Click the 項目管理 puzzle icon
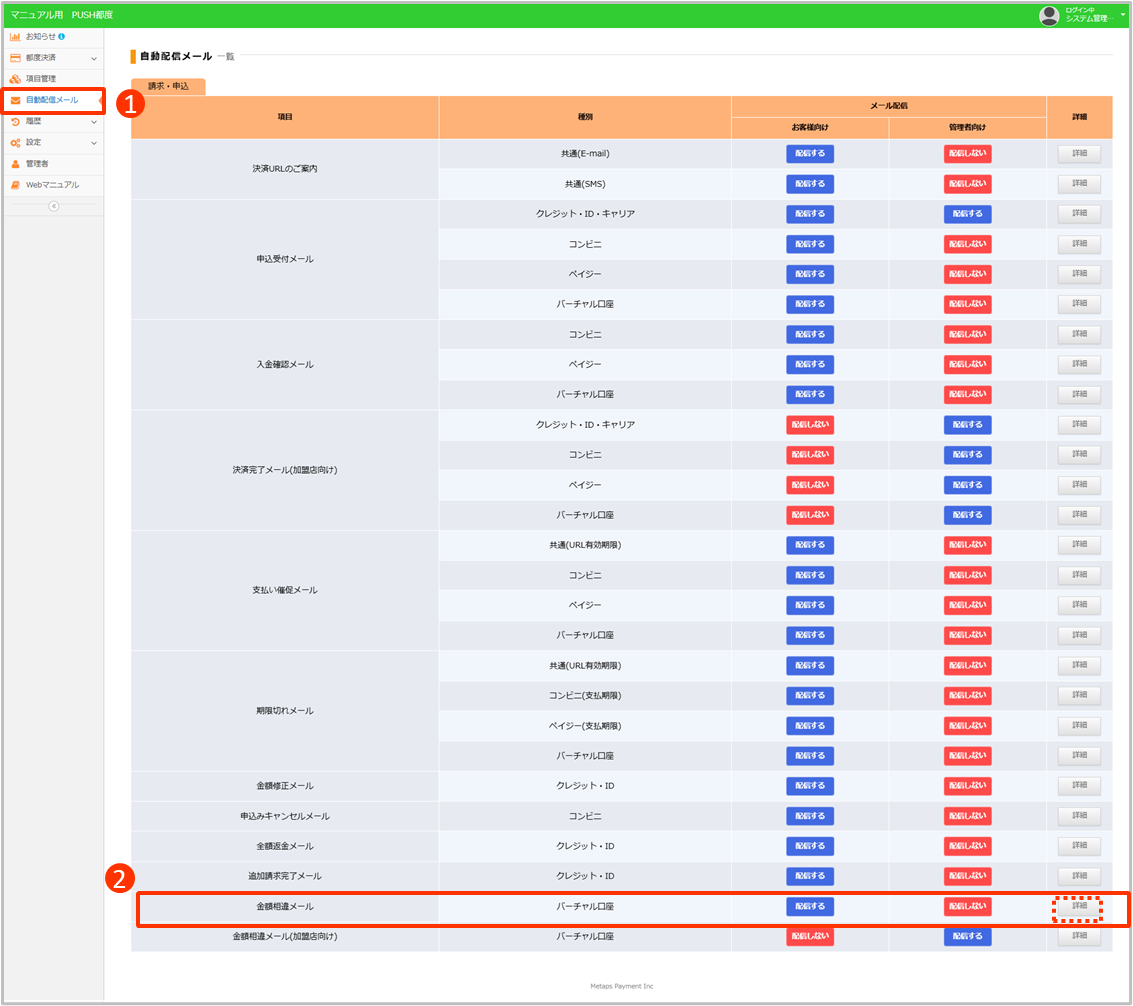The height and width of the screenshot is (1006, 1133). pos(17,78)
